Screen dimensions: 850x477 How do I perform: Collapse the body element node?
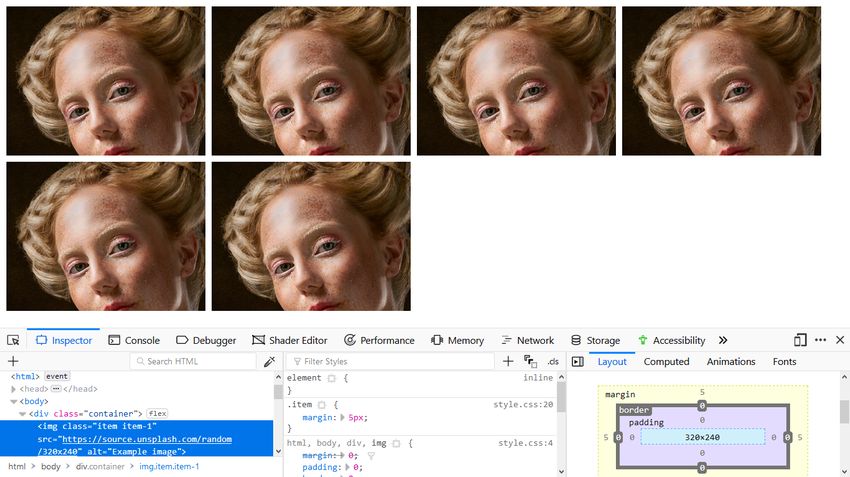[14, 402]
